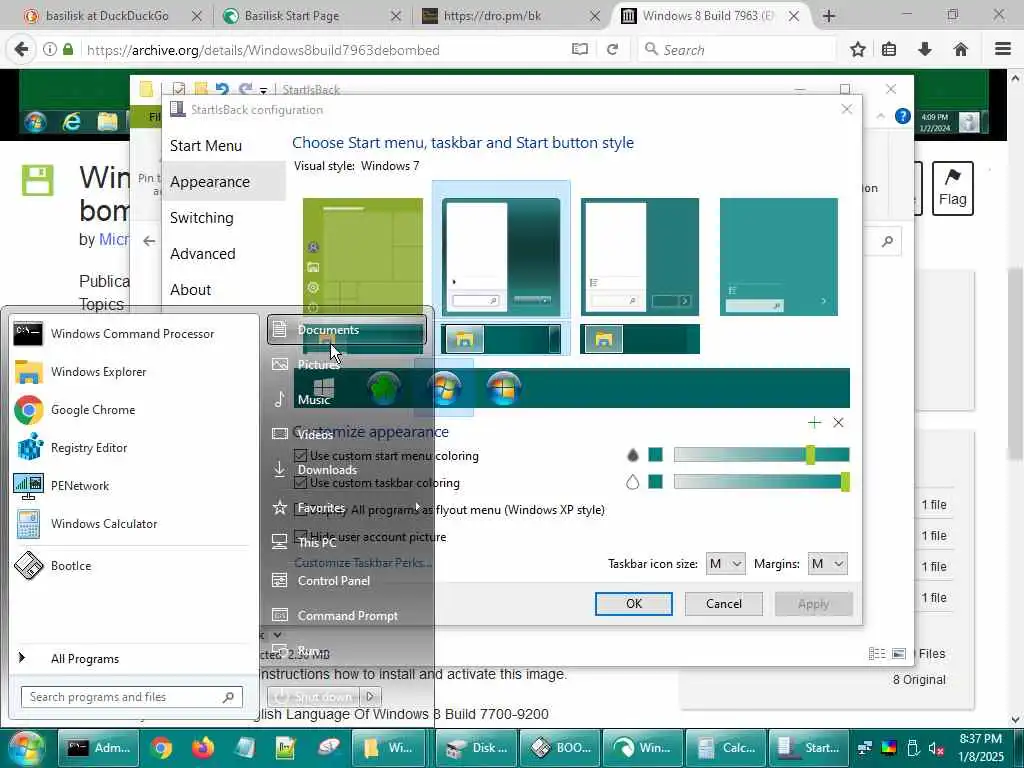Viewport: 1024px width, 768px height.
Task: Open Command Prompt in start menu right pane
Action: (x=347, y=615)
